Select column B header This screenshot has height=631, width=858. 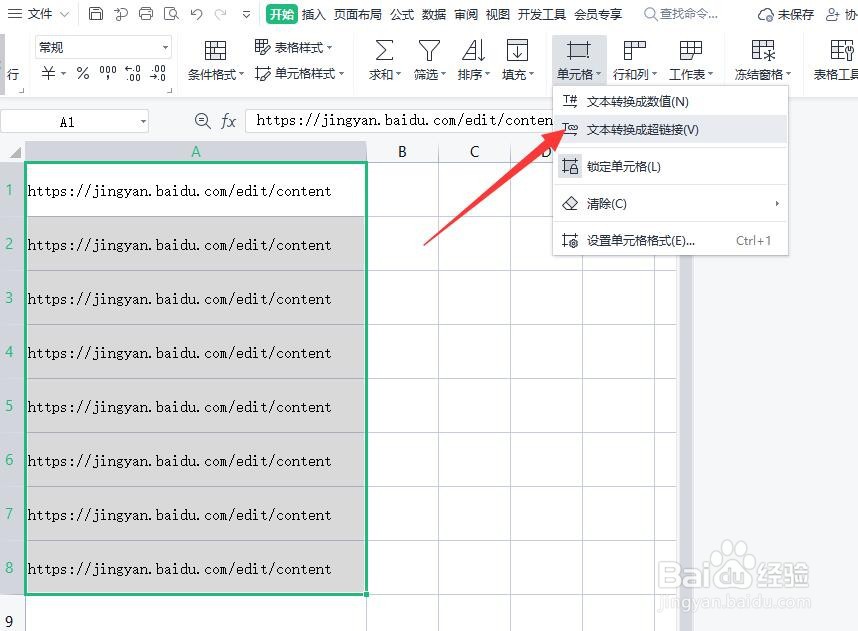(402, 152)
